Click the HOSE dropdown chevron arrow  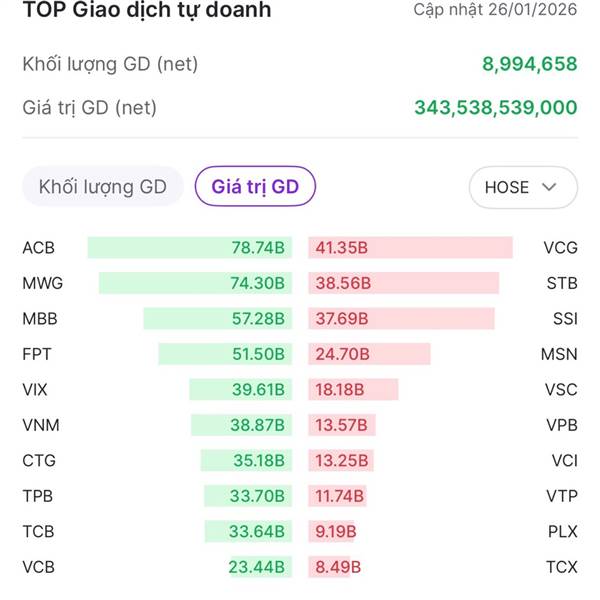click(549, 187)
